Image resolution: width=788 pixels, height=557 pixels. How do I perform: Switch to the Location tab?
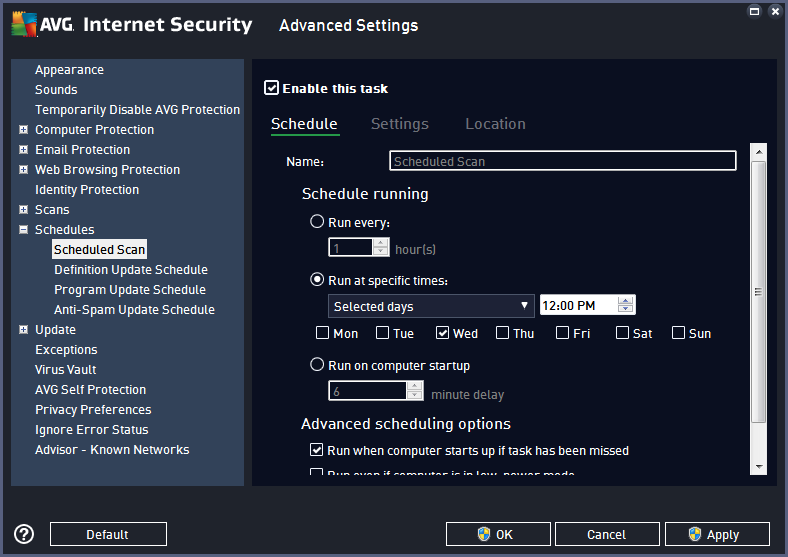click(495, 124)
